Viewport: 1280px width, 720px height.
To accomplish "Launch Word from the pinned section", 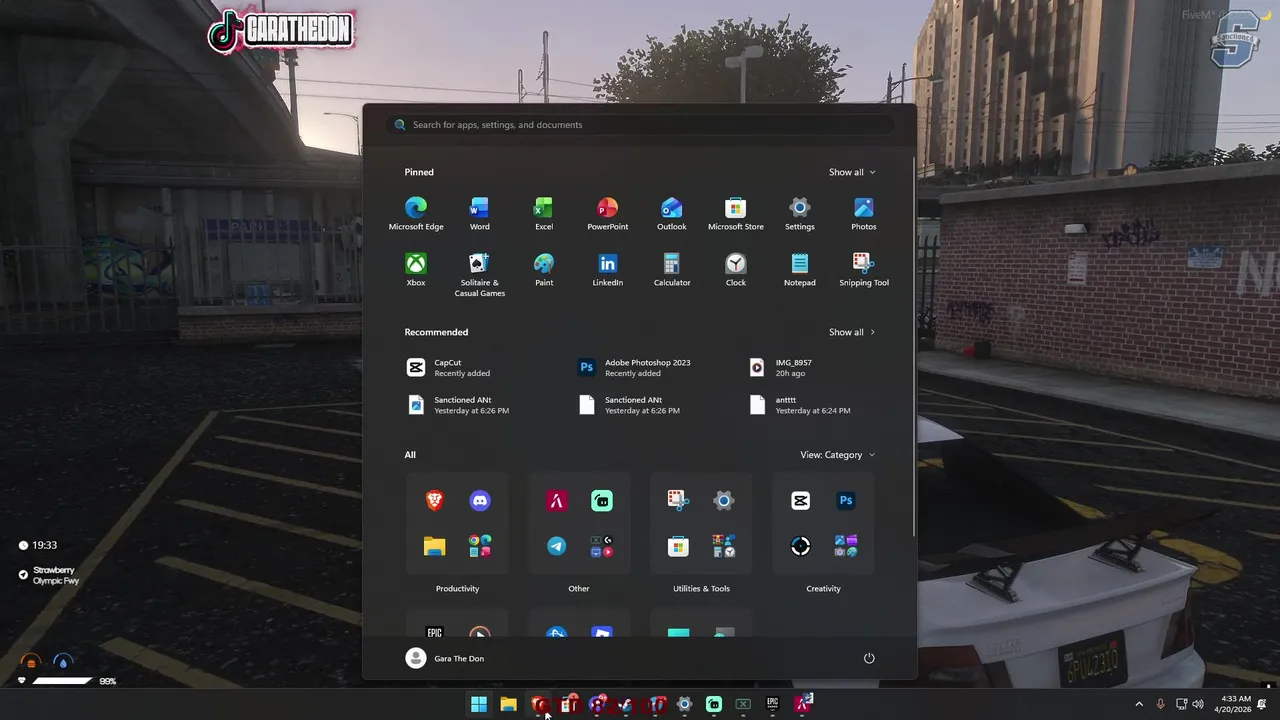I will pos(480,214).
